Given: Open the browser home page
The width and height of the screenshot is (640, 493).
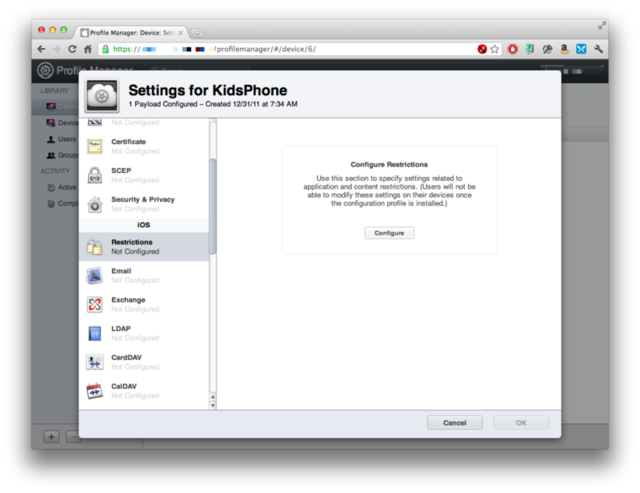Looking at the screenshot, I should coord(88,49).
